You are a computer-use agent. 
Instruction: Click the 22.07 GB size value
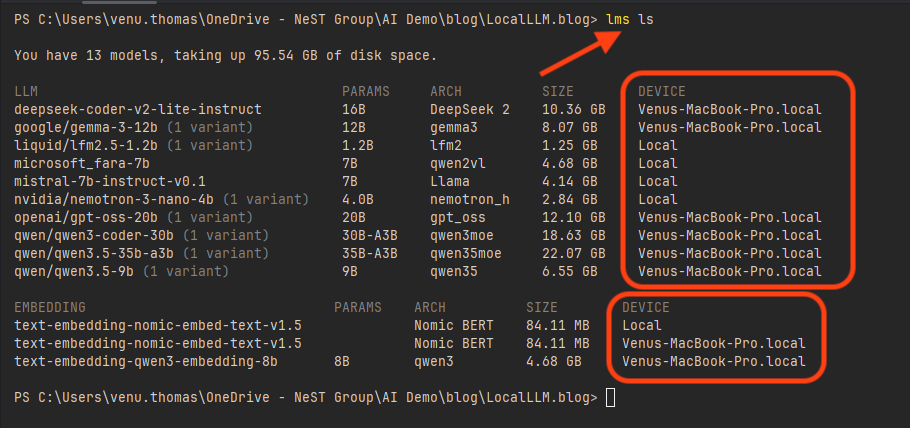click(573, 253)
